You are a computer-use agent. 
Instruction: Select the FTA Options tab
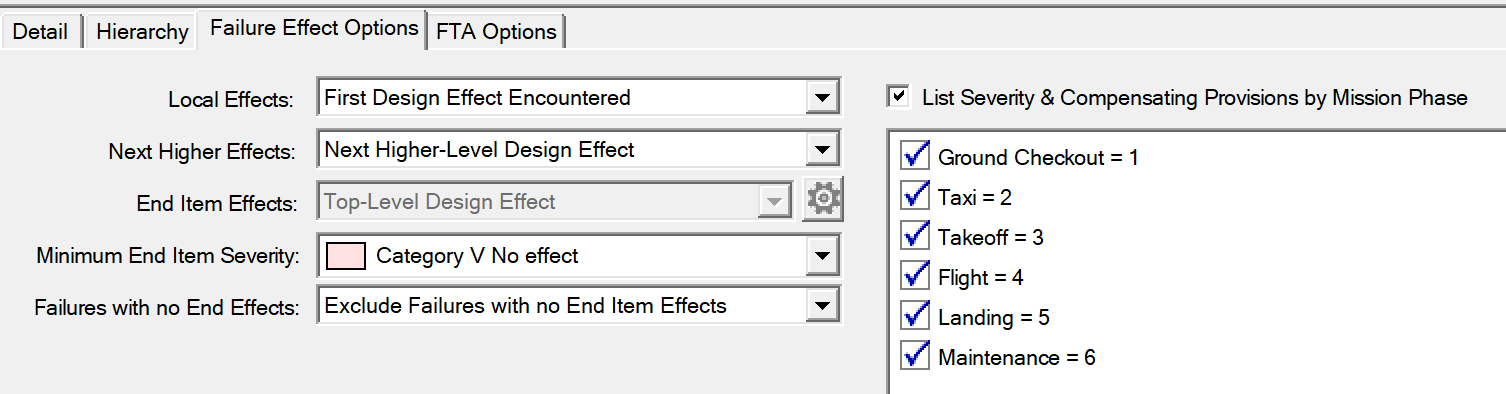click(496, 31)
